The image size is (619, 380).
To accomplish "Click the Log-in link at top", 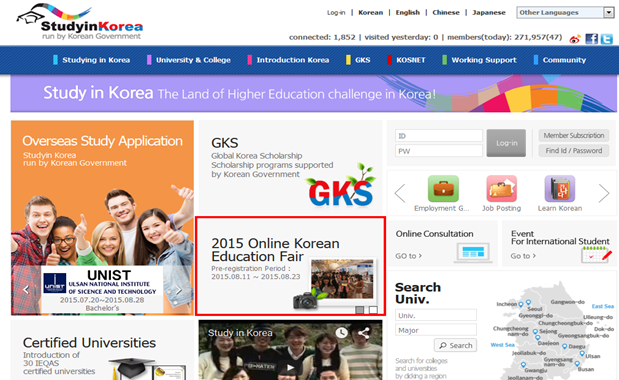I will [x=336, y=13].
